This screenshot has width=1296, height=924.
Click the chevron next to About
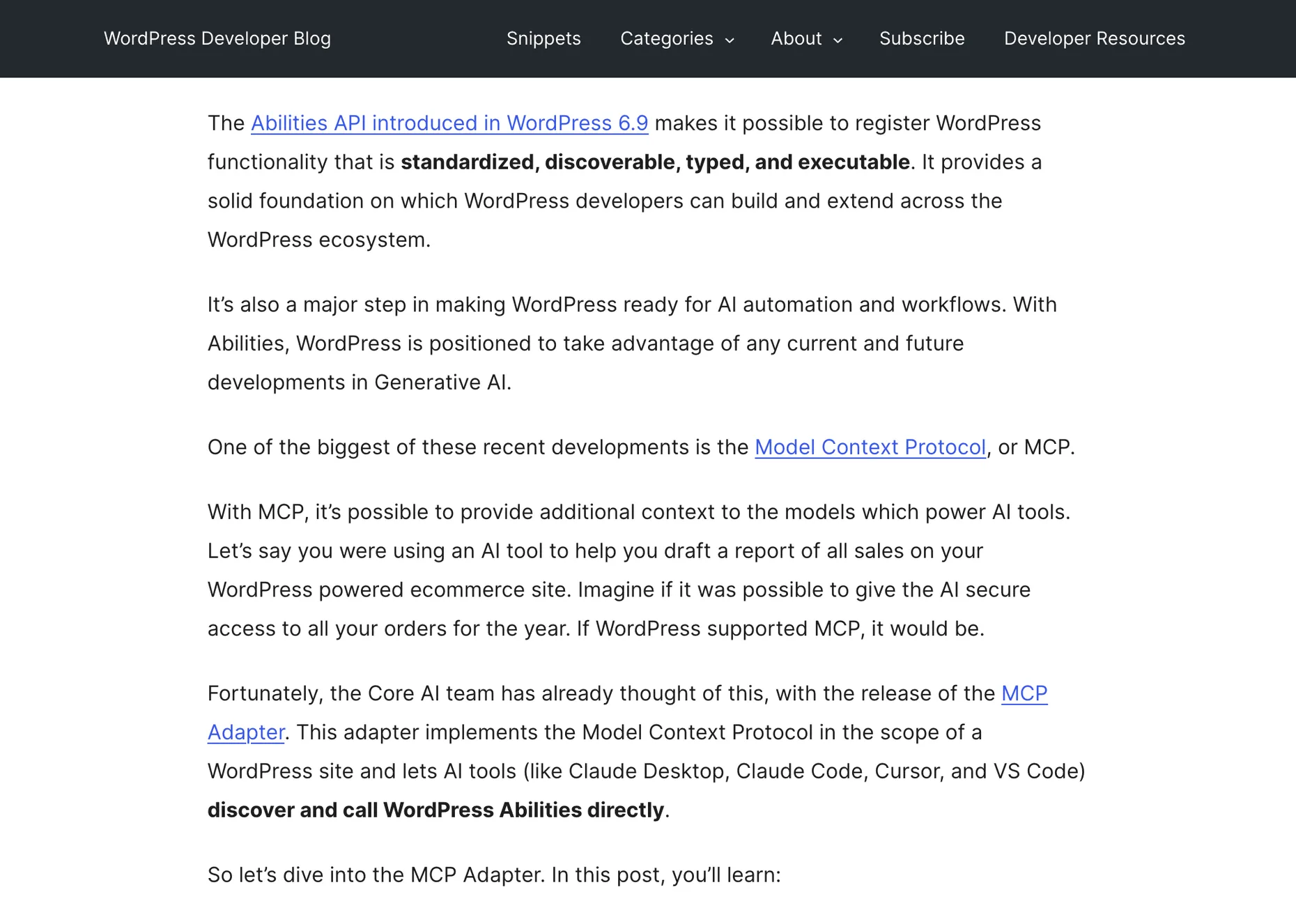click(x=838, y=40)
